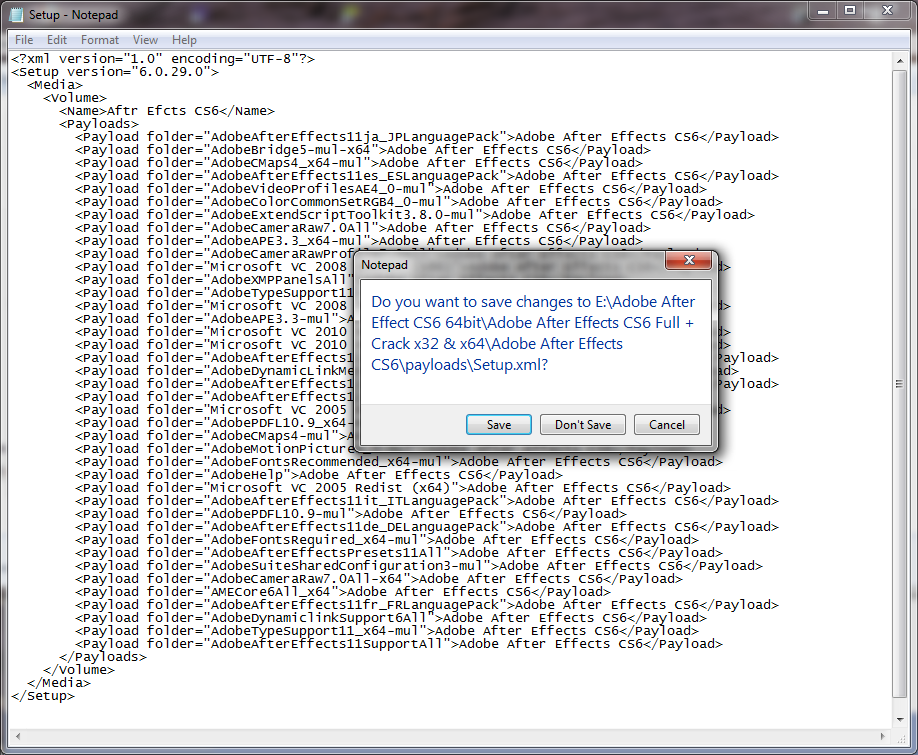Click the AdobeAfterEffectsPresets11All payload line

point(399,552)
